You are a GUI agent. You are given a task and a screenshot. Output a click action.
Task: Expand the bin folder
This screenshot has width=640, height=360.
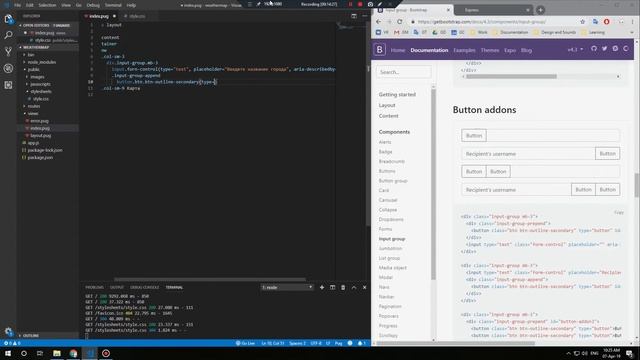pyautogui.click(x=31, y=55)
